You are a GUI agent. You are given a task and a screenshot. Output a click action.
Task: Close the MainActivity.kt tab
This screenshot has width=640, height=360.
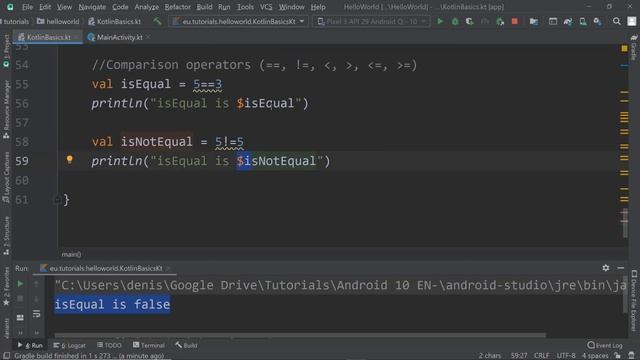click(x=148, y=37)
